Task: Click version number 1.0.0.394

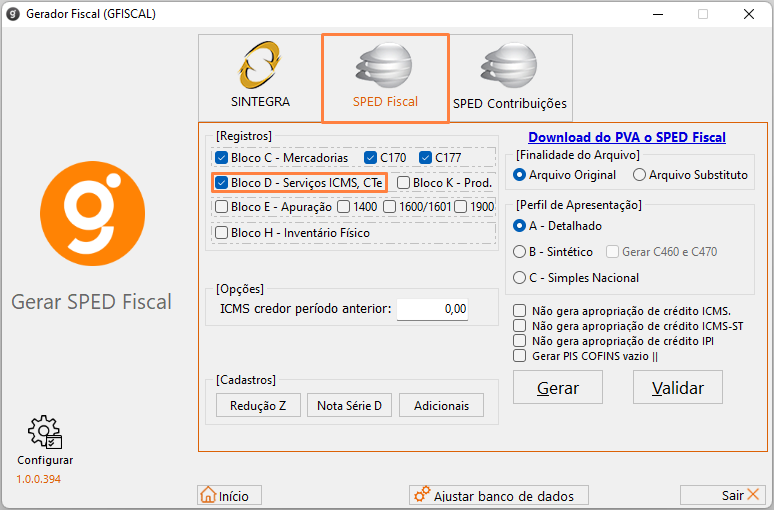Action: point(39,479)
